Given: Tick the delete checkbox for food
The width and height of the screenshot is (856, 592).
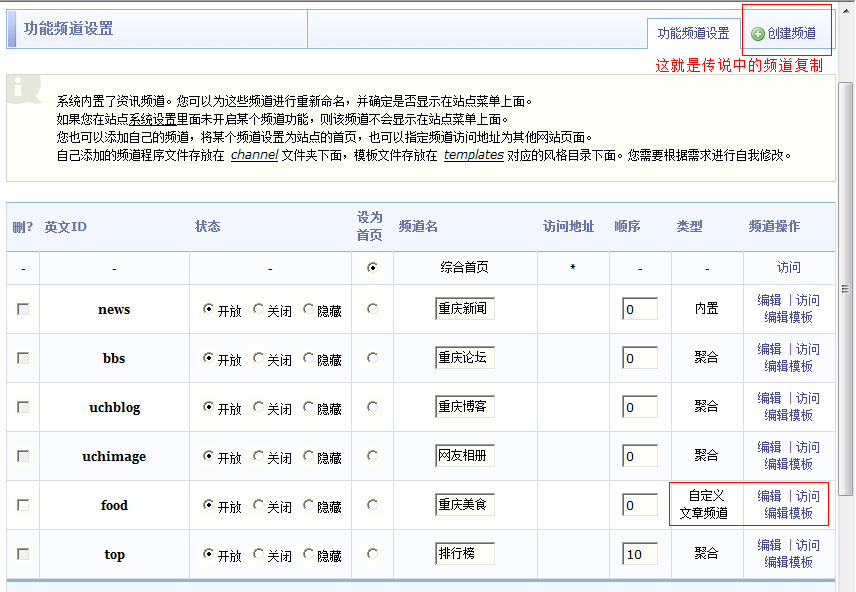Looking at the screenshot, I should click(23, 505).
